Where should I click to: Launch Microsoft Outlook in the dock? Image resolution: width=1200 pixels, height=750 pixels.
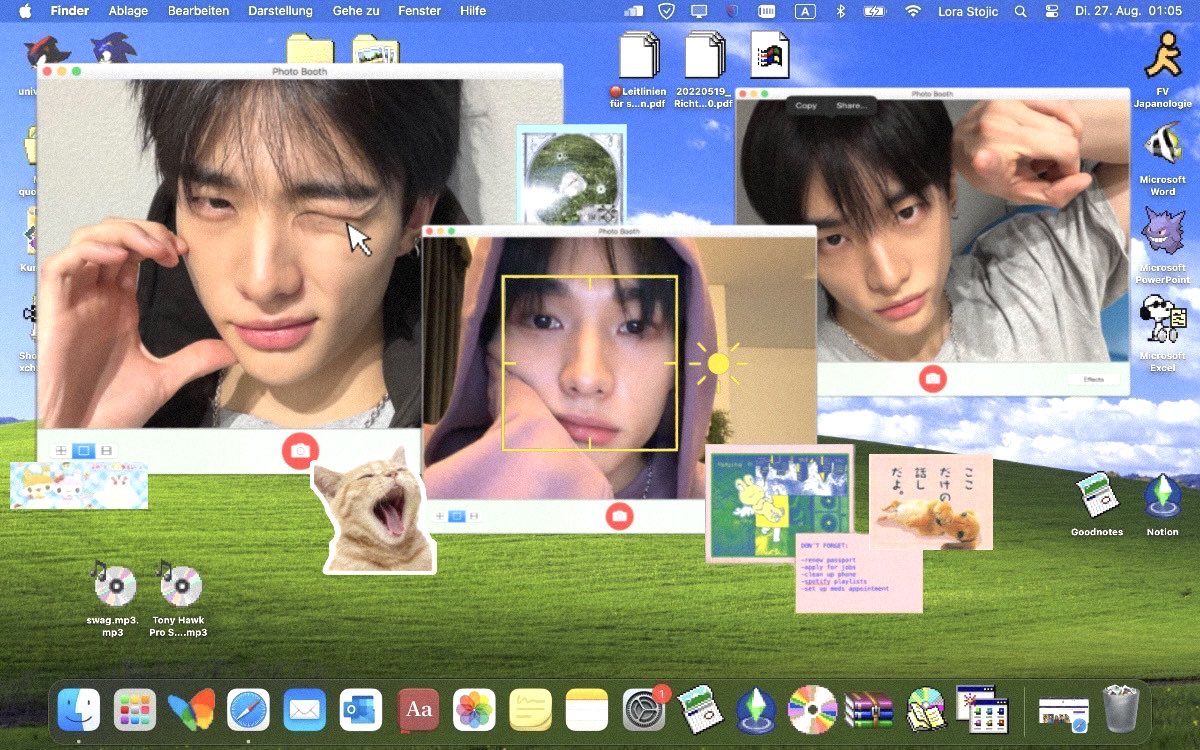click(x=361, y=711)
